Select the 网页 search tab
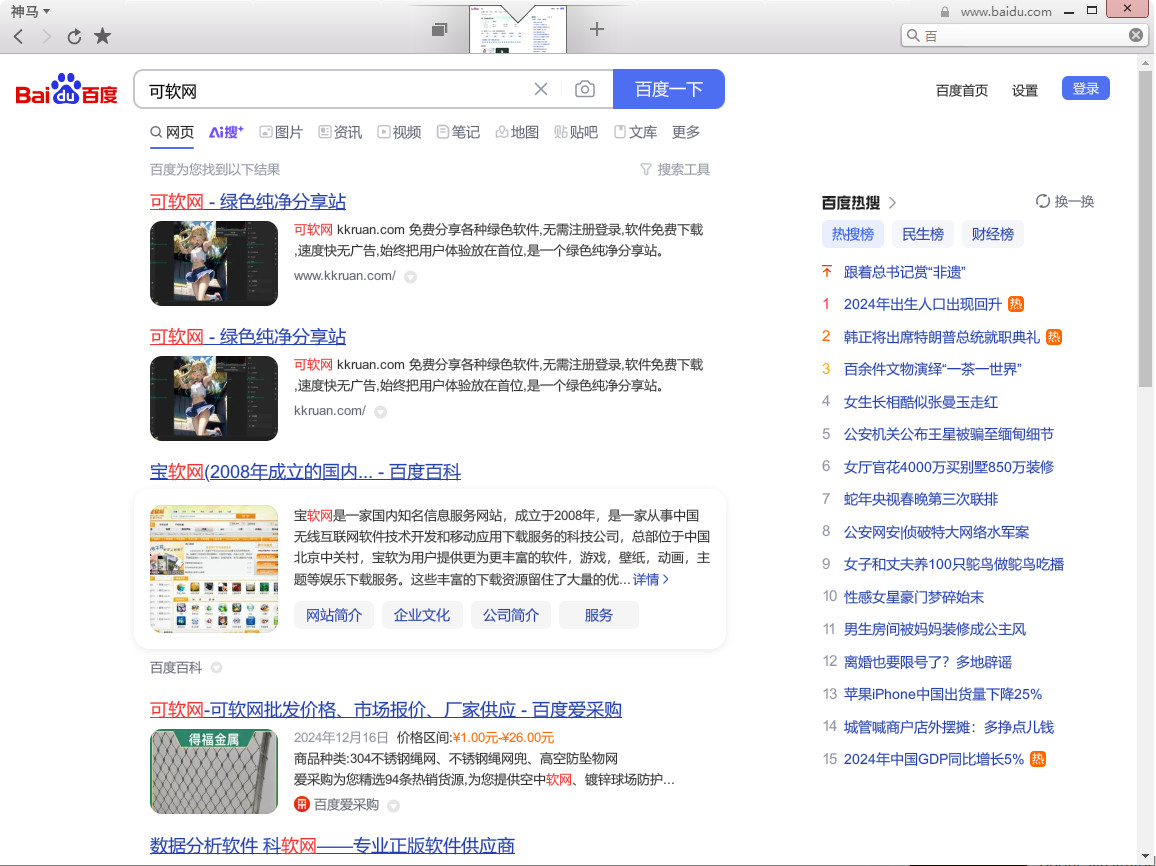 coord(172,132)
